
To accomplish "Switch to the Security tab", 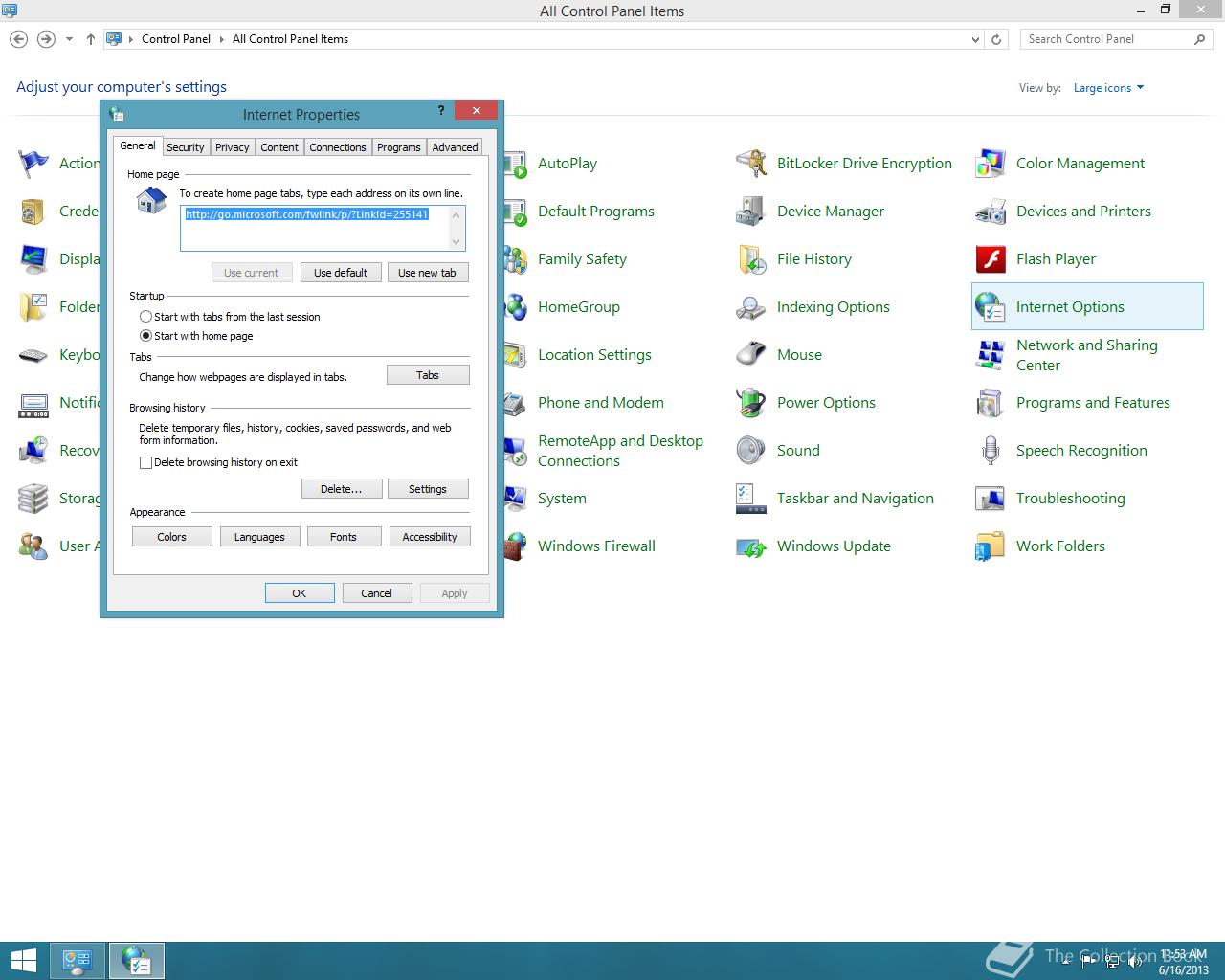I will tap(185, 147).
